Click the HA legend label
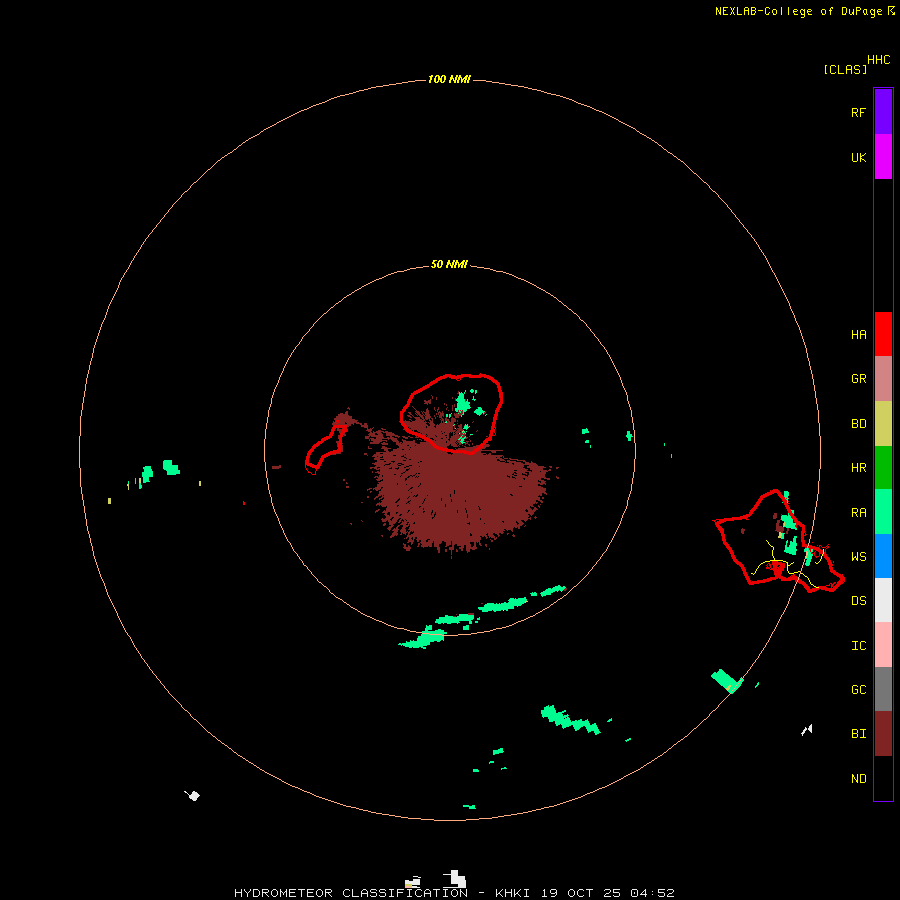The width and height of the screenshot is (900, 900). [858, 335]
